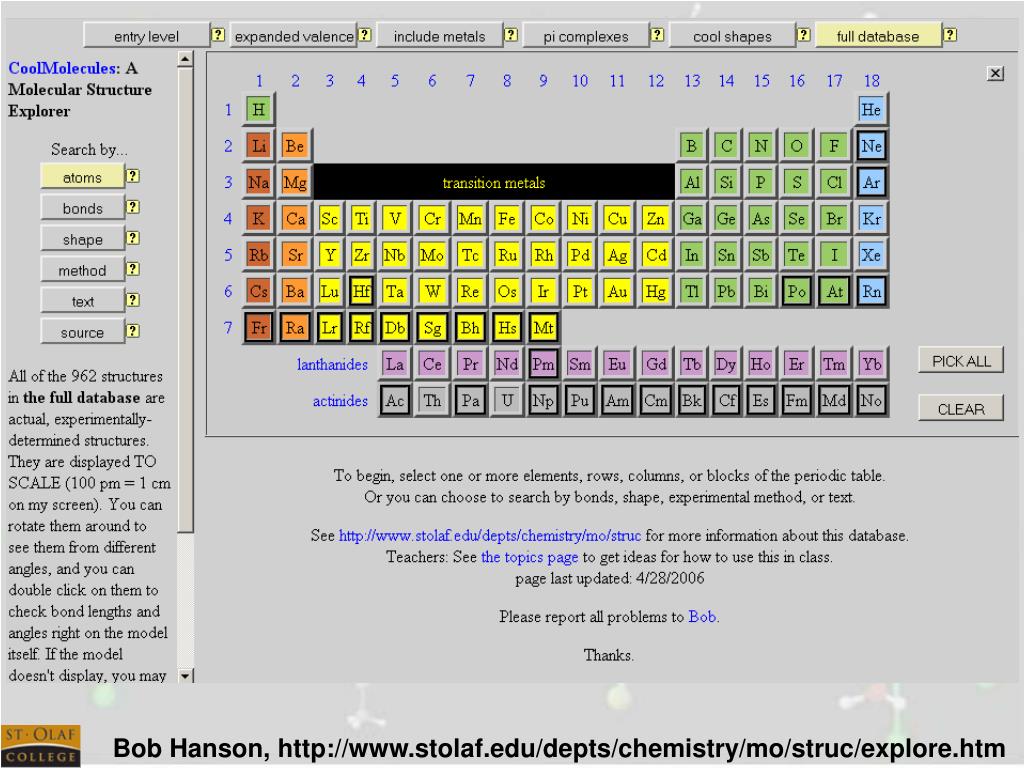Toggle chlorine Cl element

[834, 182]
